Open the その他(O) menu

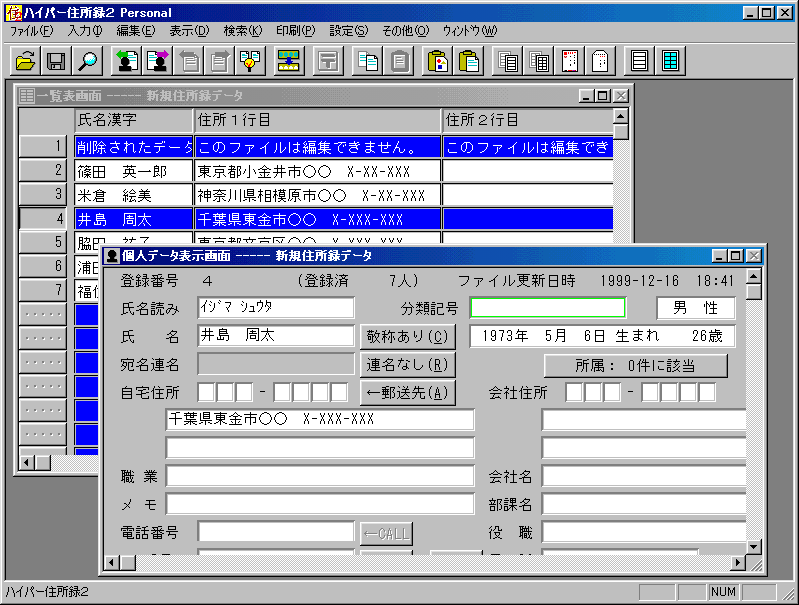[x=406, y=31]
